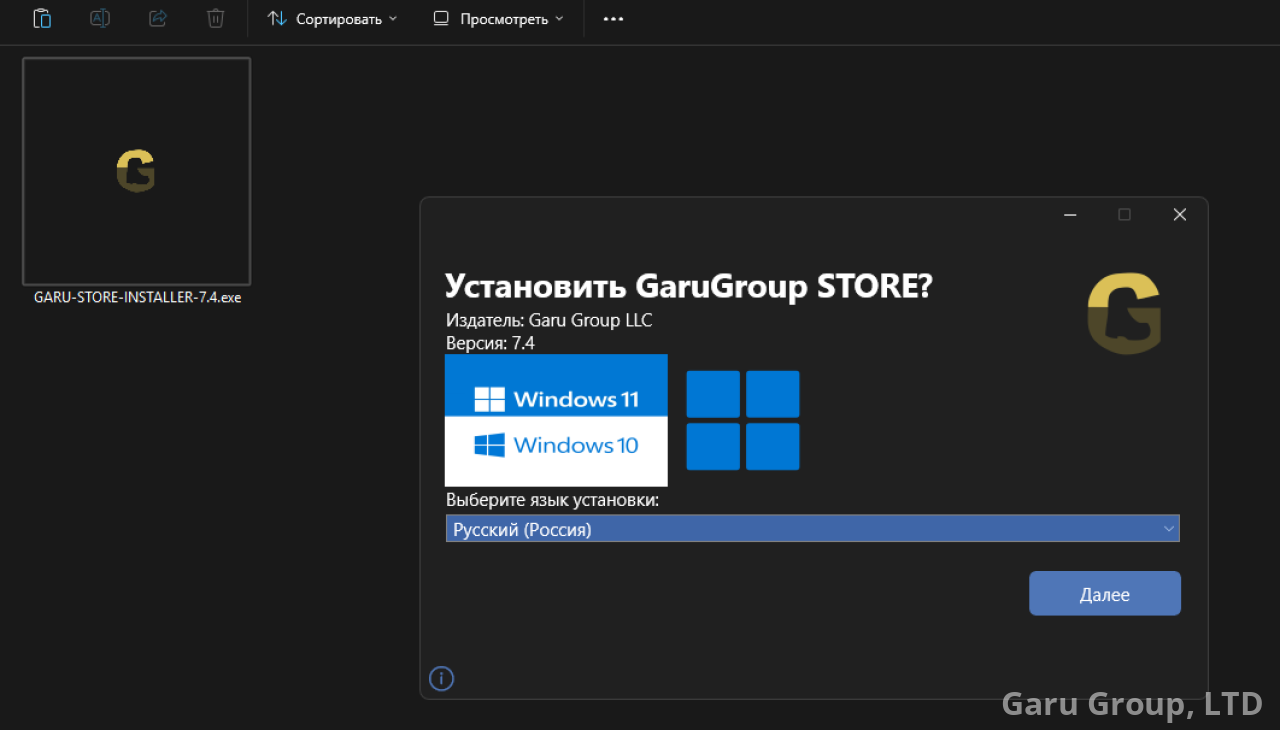1280x730 pixels.
Task: Select the GARU-STORE-INSTALLER file thumbnail
Action: coord(137,171)
